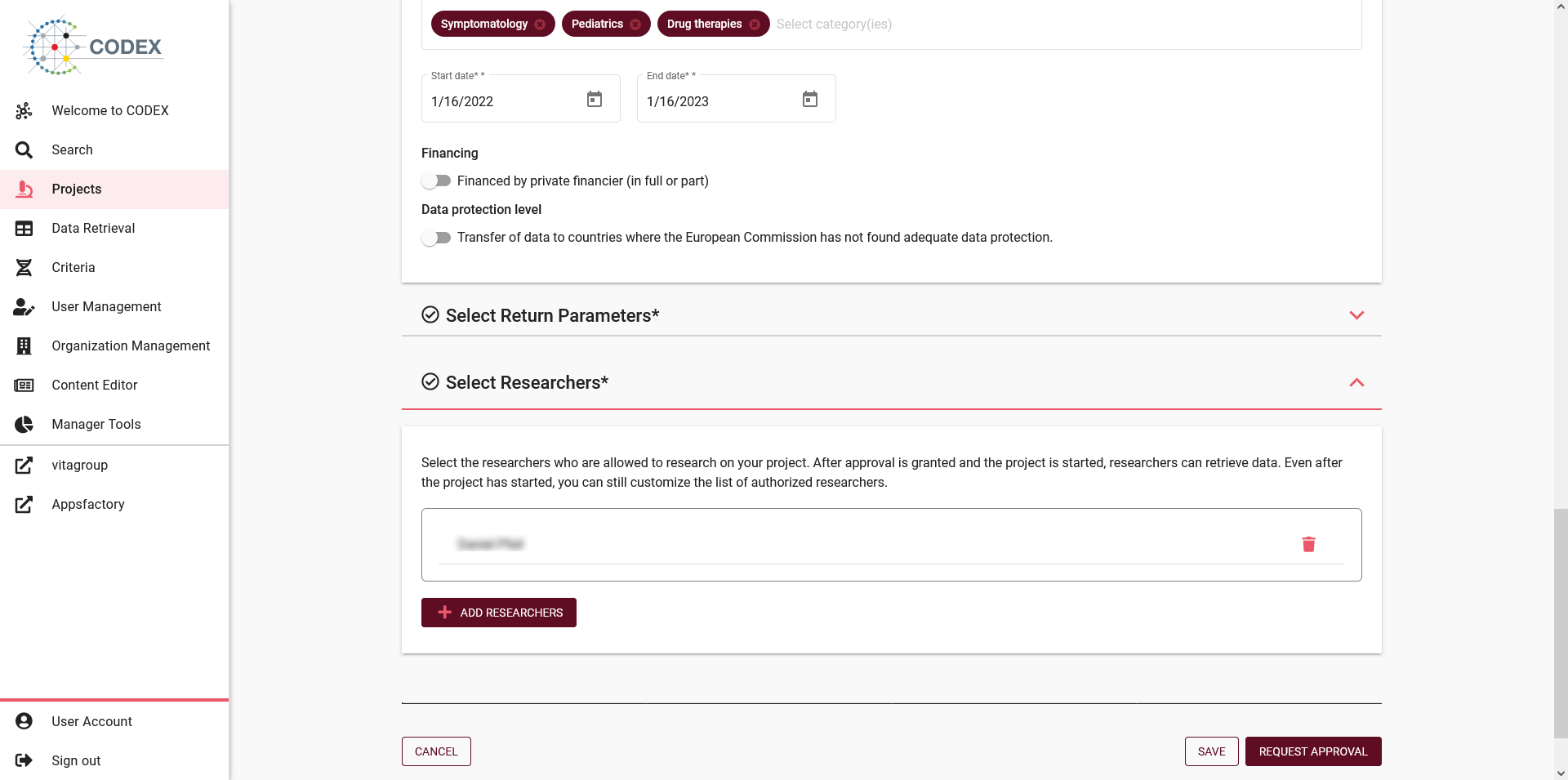Open the Start date calendar picker
Viewport: 1568px width, 780px height.
click(x=595, y=100)
